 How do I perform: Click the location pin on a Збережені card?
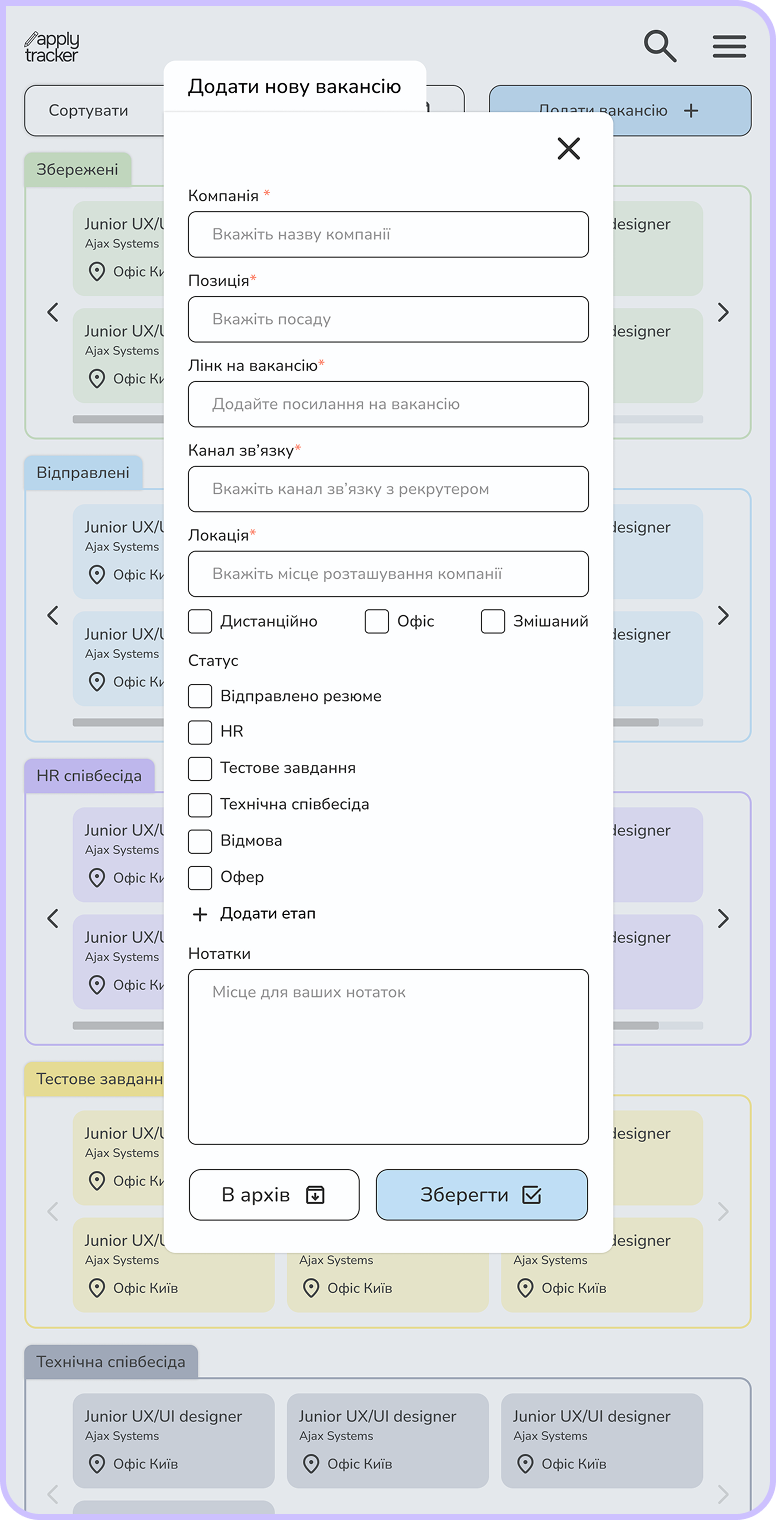[97, 271]
